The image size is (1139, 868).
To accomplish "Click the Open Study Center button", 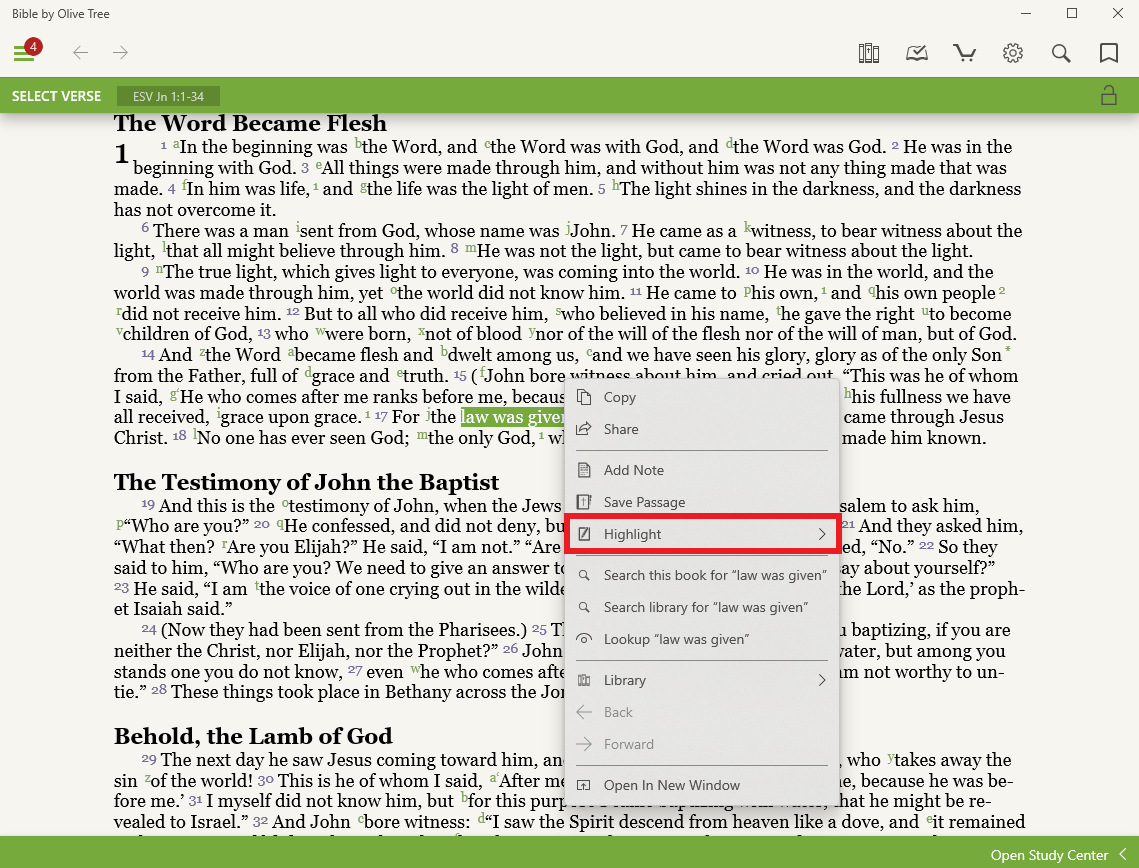I will click(1049, 855).
